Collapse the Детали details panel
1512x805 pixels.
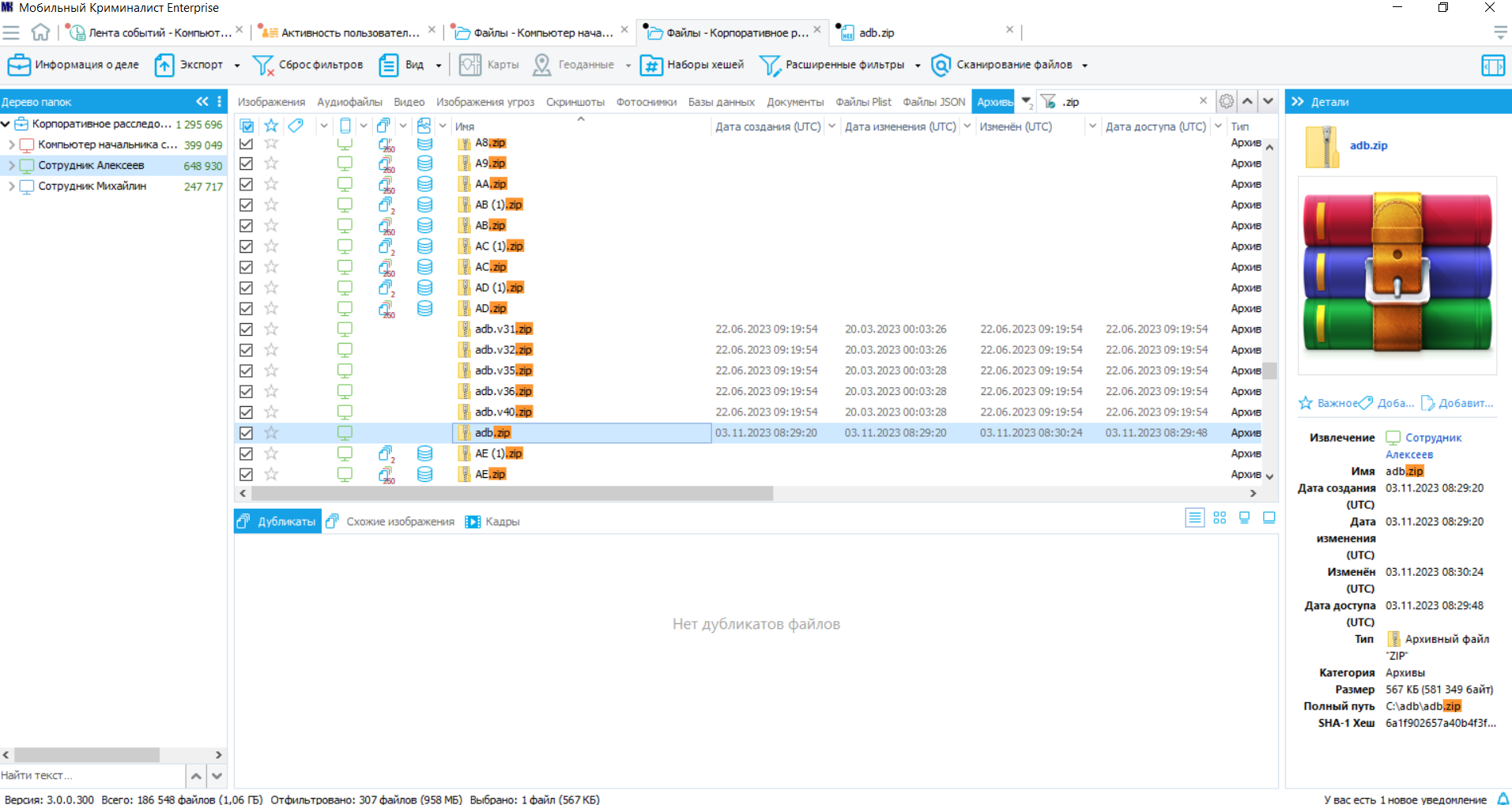(1298, 101)
